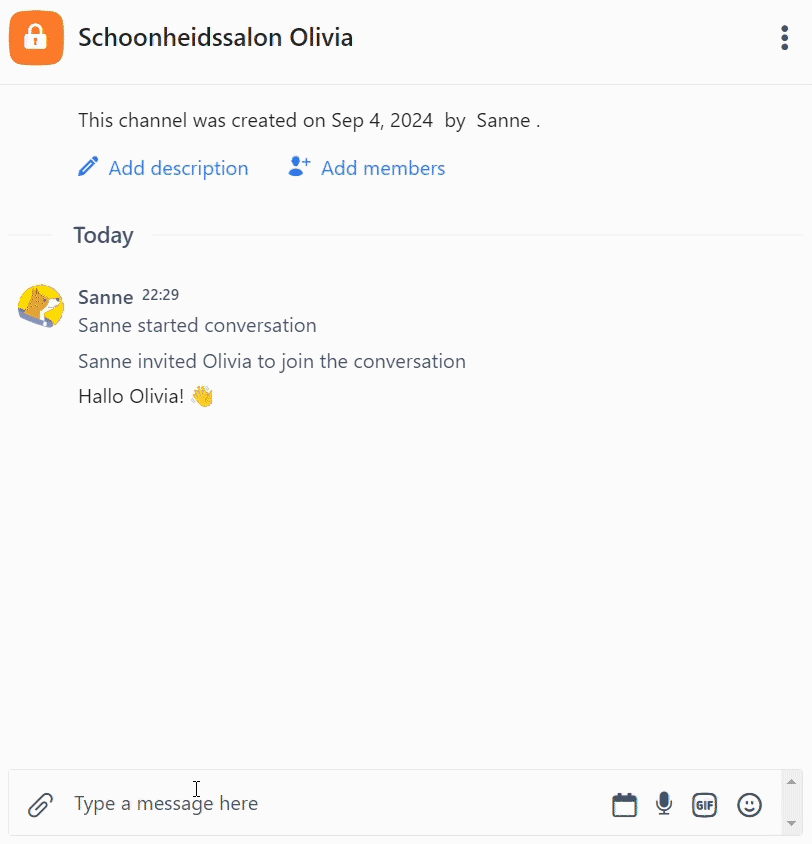
Task: Click the 22:29 message timestamp
Action: click(160, 295)
